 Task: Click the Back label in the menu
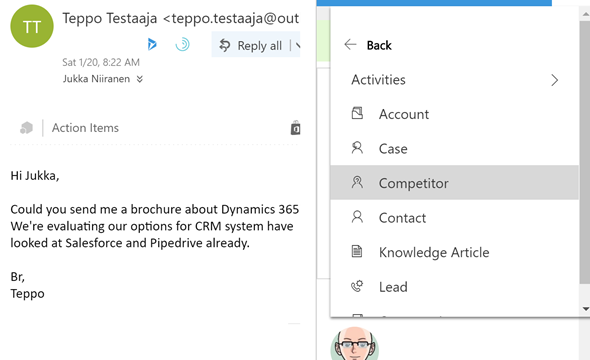pos(379,46)
